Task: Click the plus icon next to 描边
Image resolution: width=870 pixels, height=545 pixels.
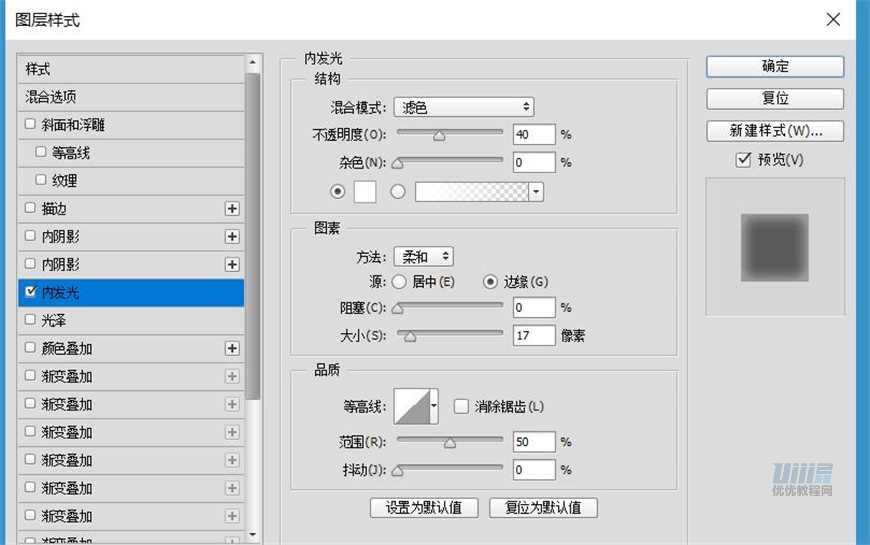Action: click(x=232, y=209)
